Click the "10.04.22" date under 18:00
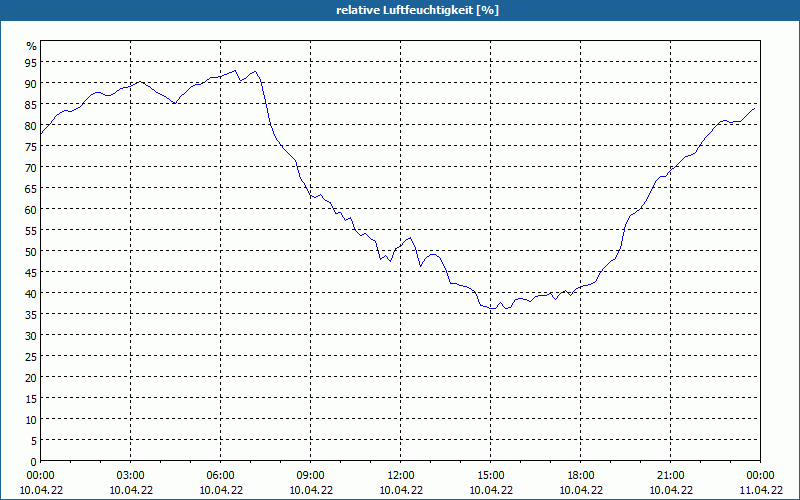This screenshot has width=800, height=500. (581, 490)
